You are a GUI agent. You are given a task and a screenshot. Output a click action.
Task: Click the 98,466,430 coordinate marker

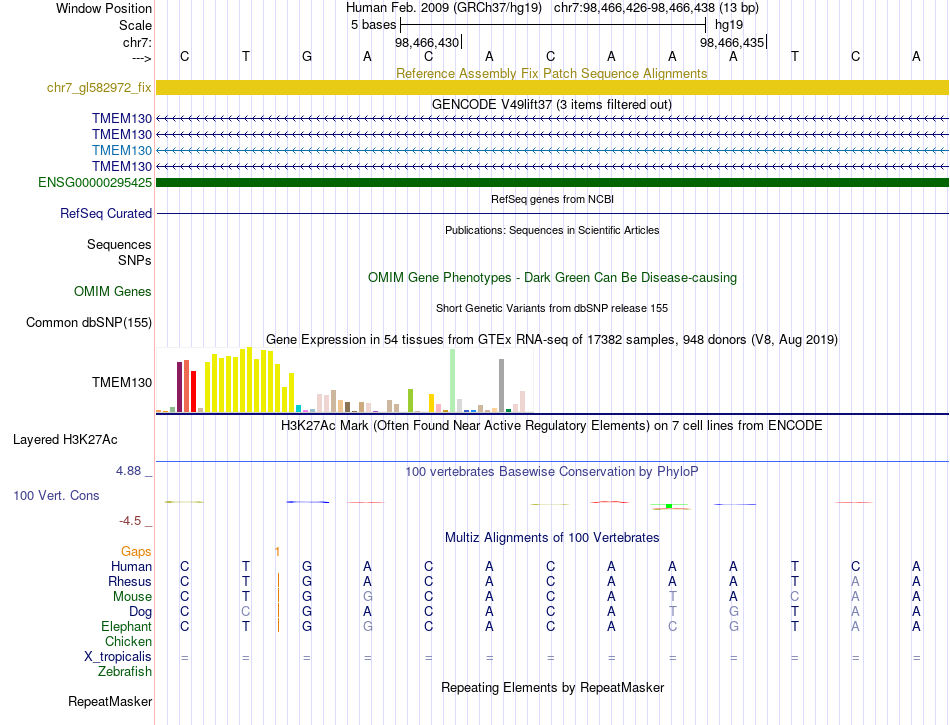427,42
